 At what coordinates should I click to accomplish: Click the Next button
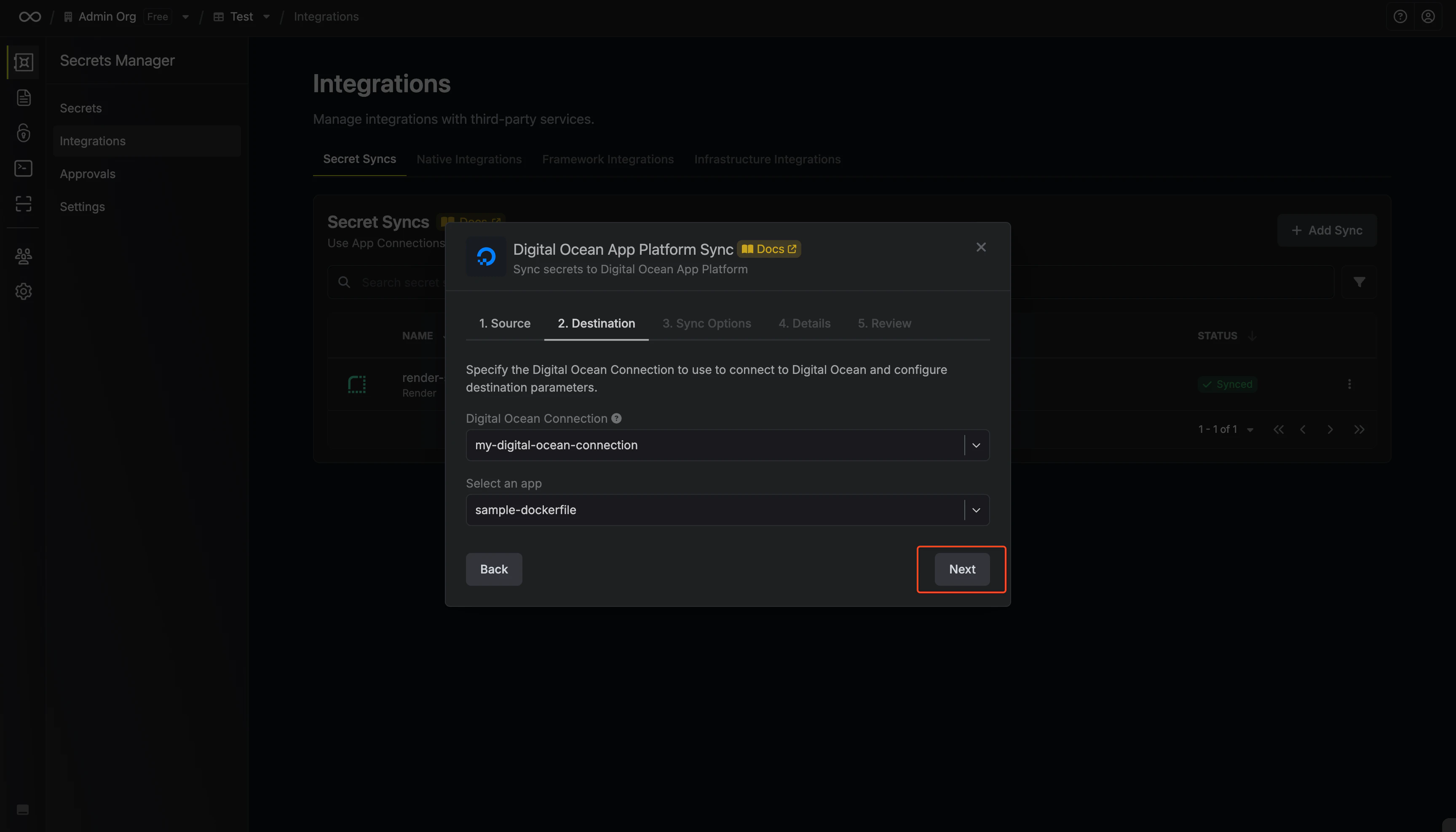(962, 569)
